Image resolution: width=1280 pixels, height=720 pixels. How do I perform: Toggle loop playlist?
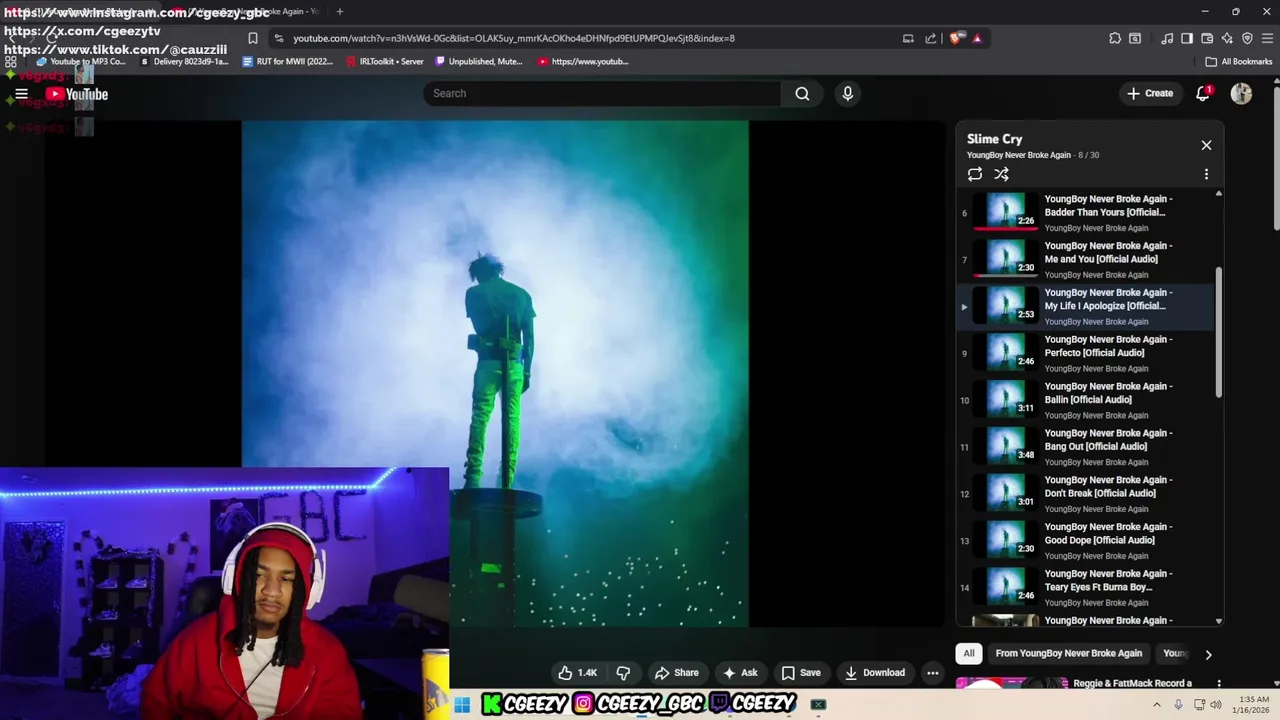975,174
